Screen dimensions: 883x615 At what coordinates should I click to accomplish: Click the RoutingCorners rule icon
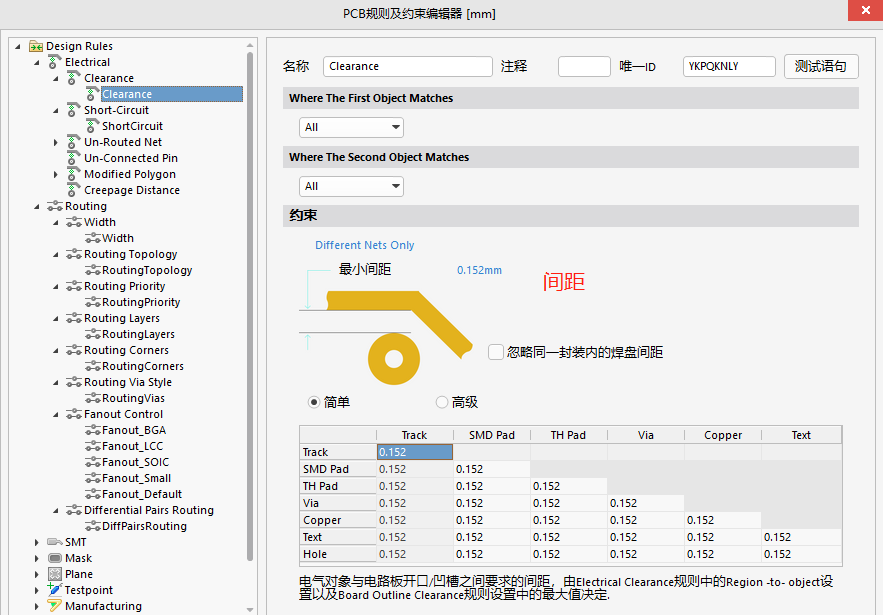(92, 367)
